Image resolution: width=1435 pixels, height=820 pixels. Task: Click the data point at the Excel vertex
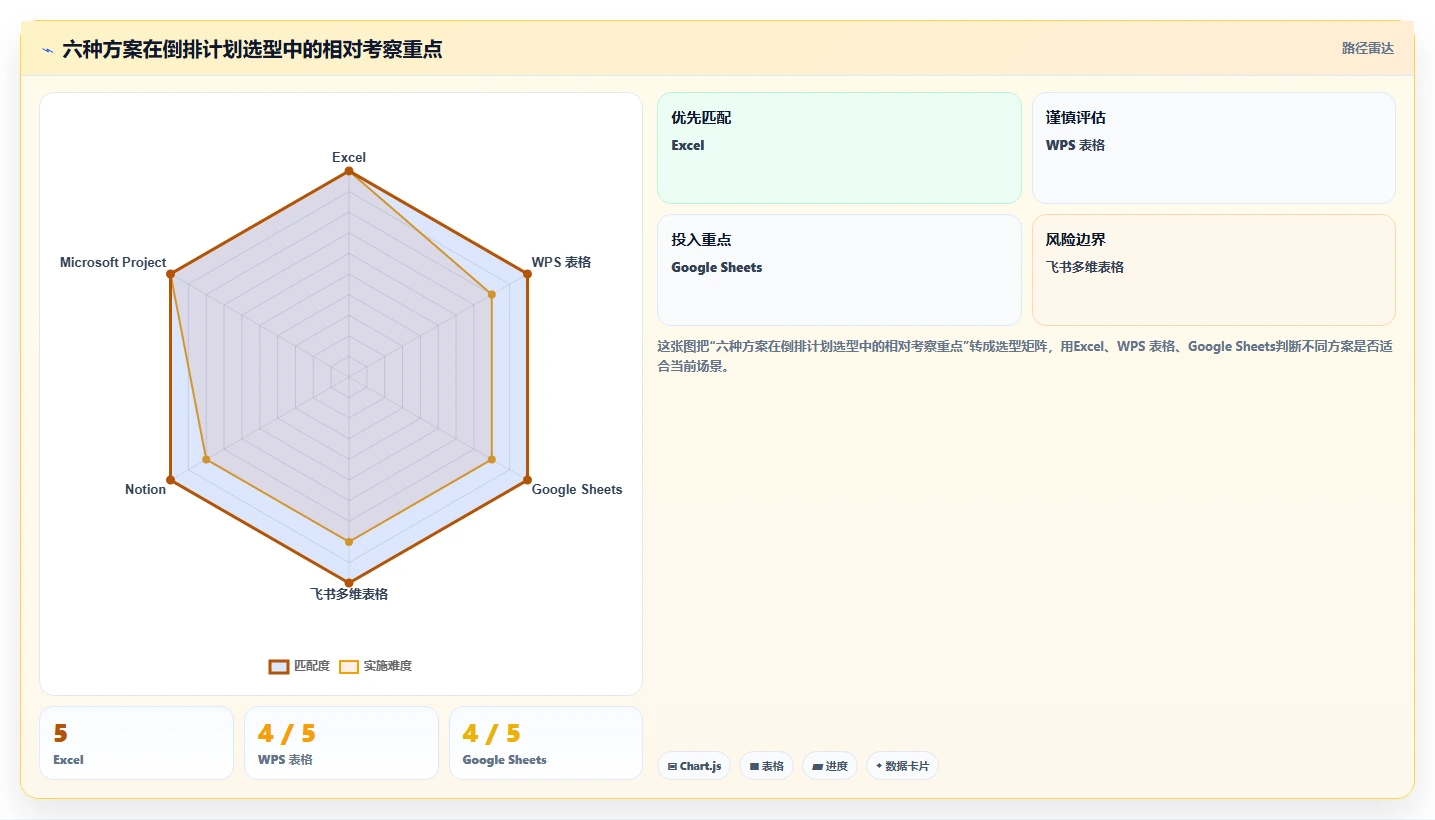click(349, 171)
